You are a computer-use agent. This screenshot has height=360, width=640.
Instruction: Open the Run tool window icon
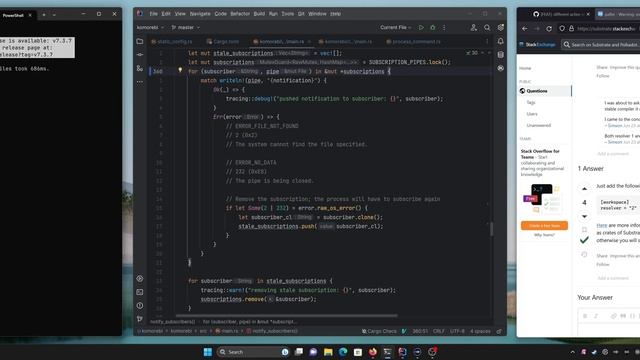tap(140, 279)
